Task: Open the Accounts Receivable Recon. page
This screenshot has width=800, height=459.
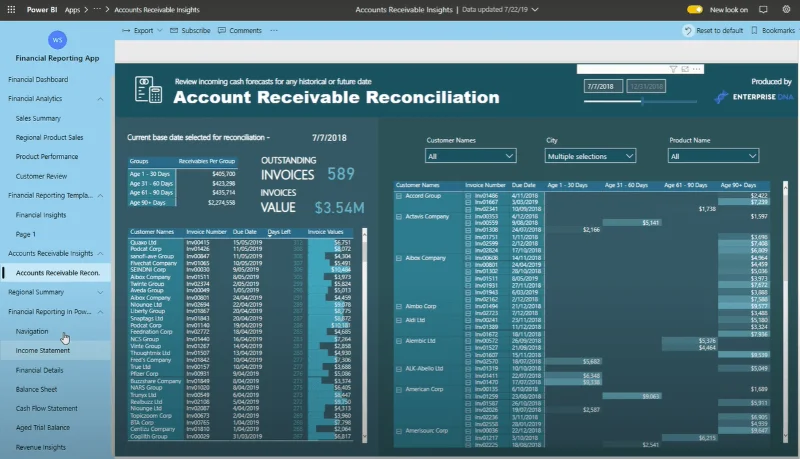Action: (x=56, y=273)
